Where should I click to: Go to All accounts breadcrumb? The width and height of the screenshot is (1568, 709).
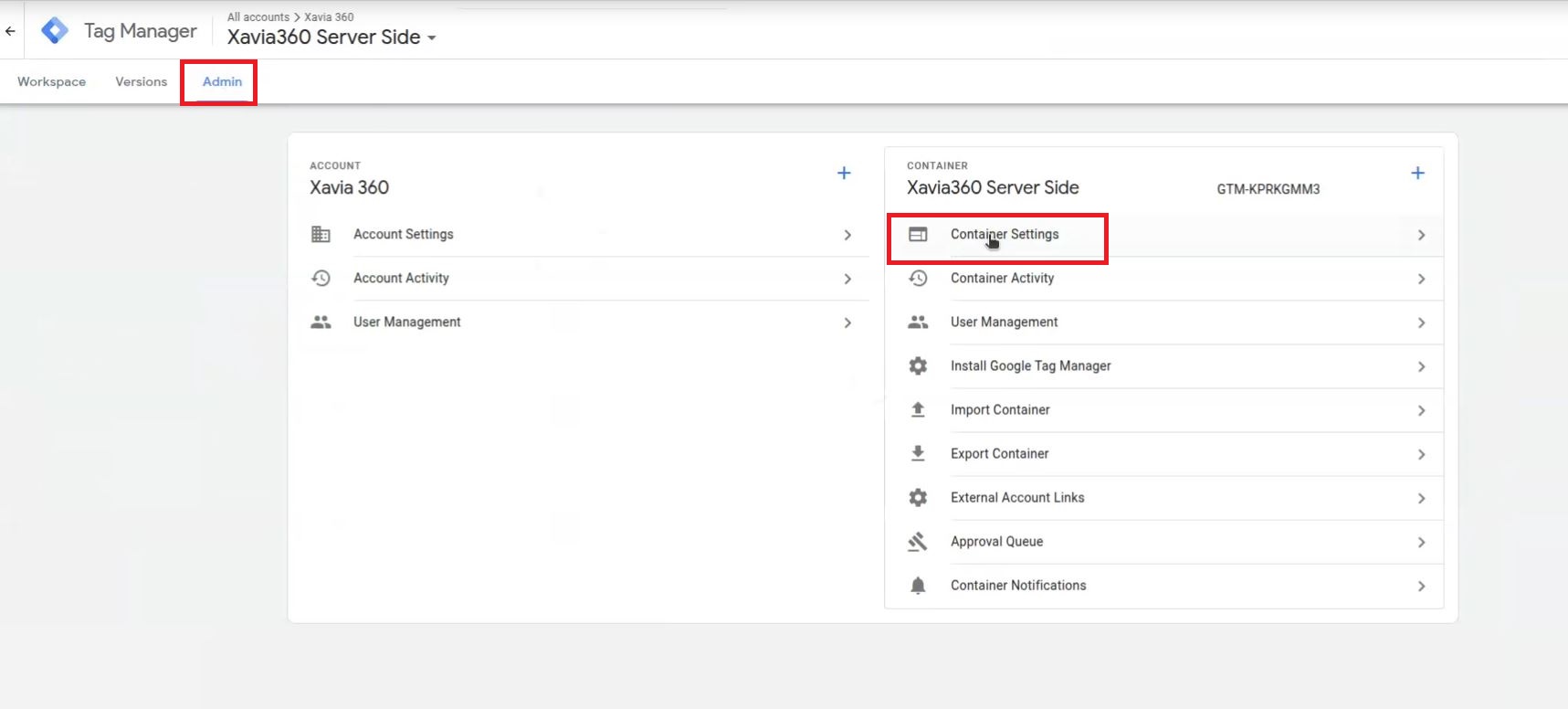[x=258, y=16]
